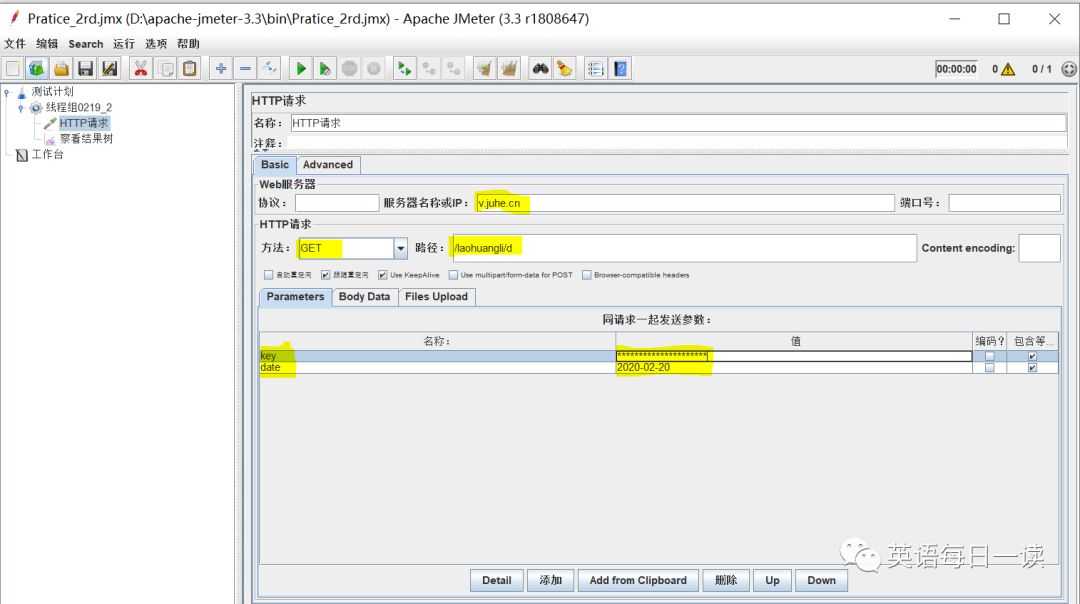1080x604 pixels.
Task: Click the Save As toolbar icon
Action: [110, 68]
